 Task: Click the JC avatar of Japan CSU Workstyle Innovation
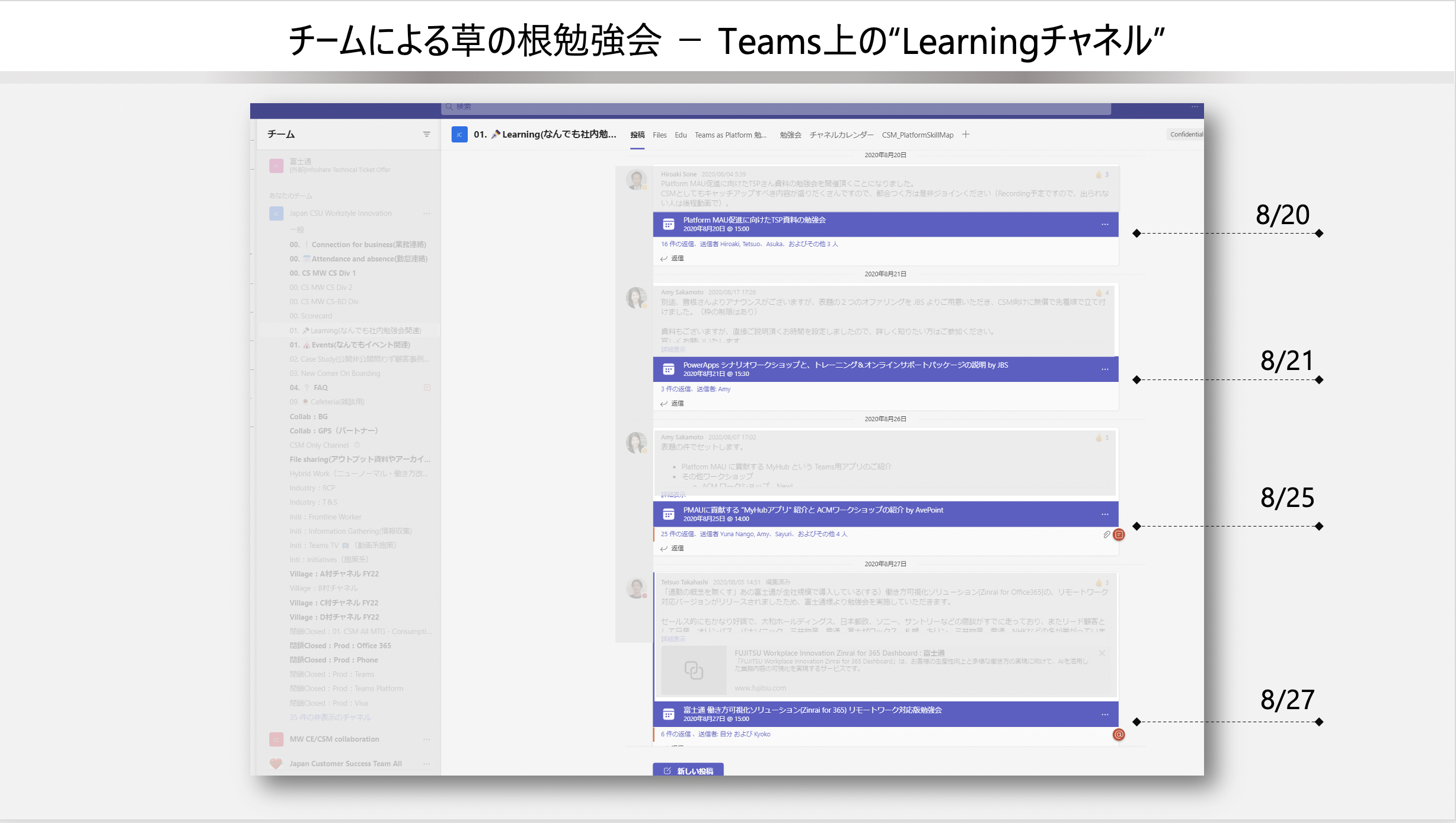276,213
